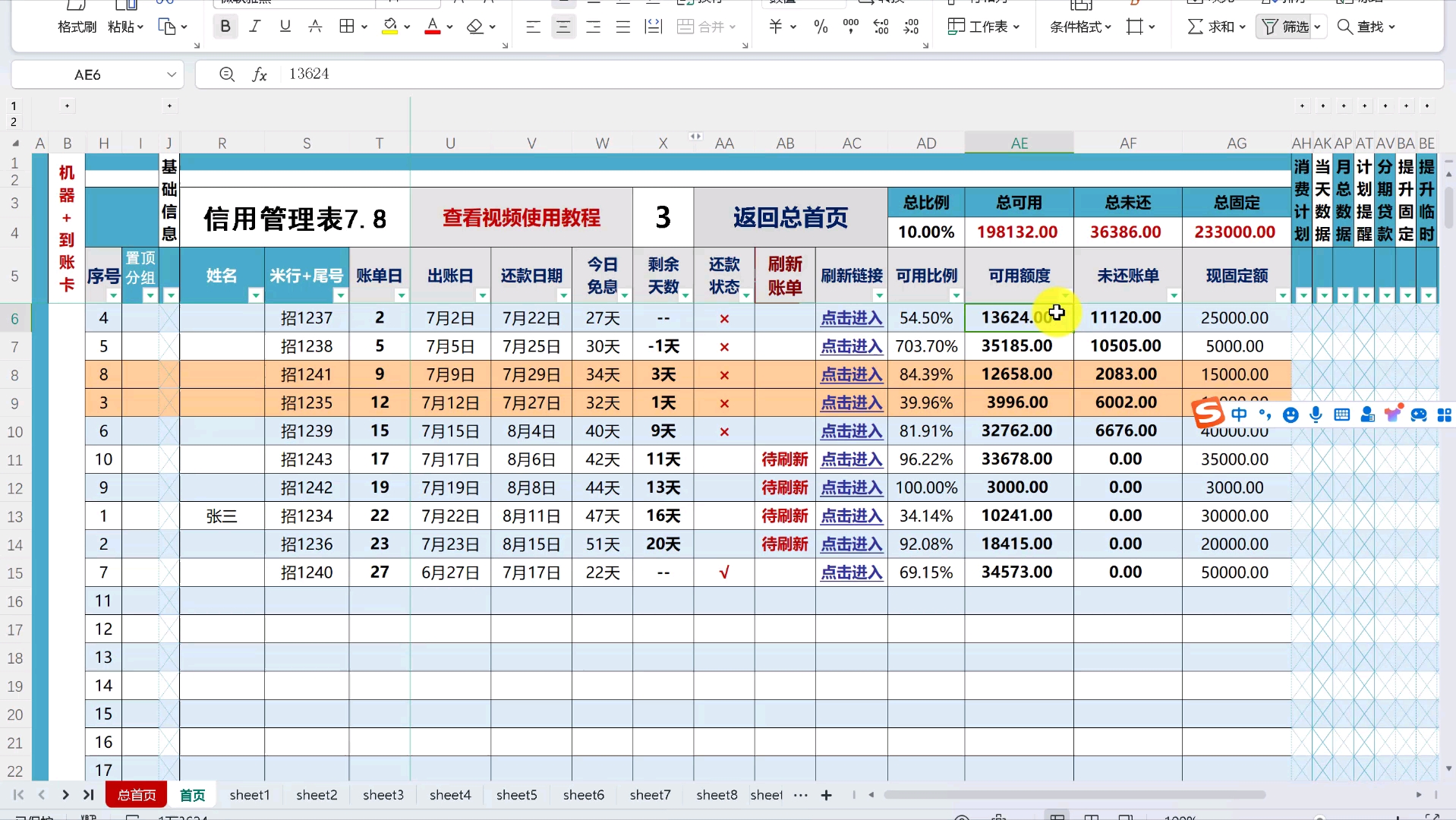
Task: Select column AE header
Action: pyautogui.click(x=1020, y=143)
